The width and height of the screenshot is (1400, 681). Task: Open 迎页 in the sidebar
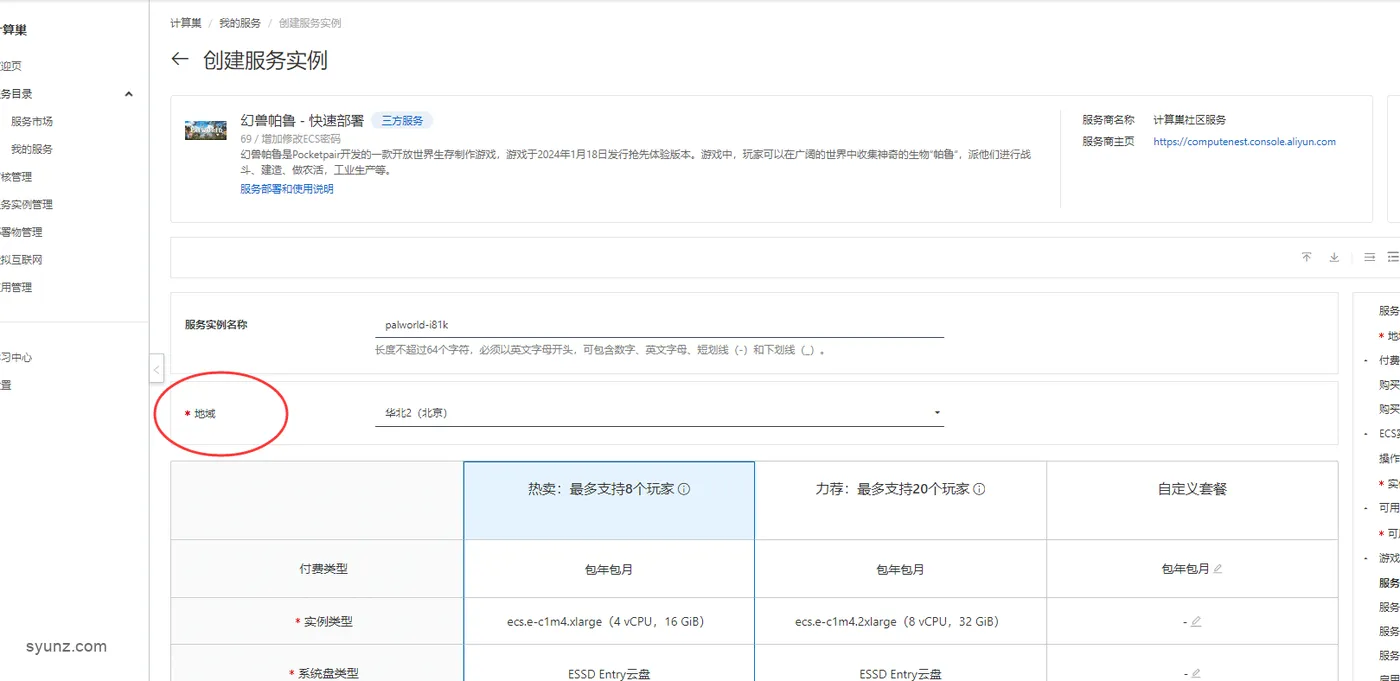(x=11, y=66)
